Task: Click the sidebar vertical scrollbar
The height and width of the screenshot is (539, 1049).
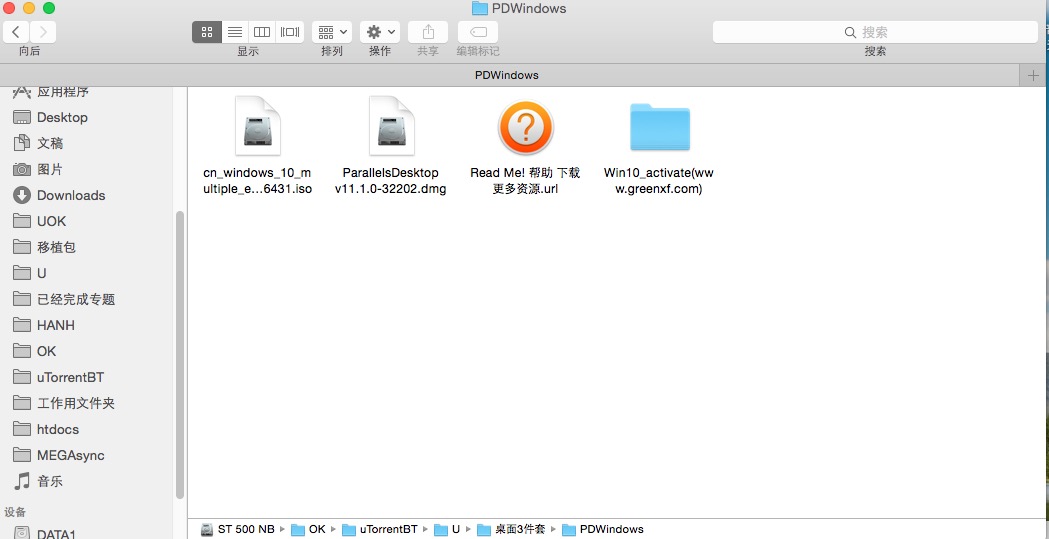Action: [x=179, y=354]
